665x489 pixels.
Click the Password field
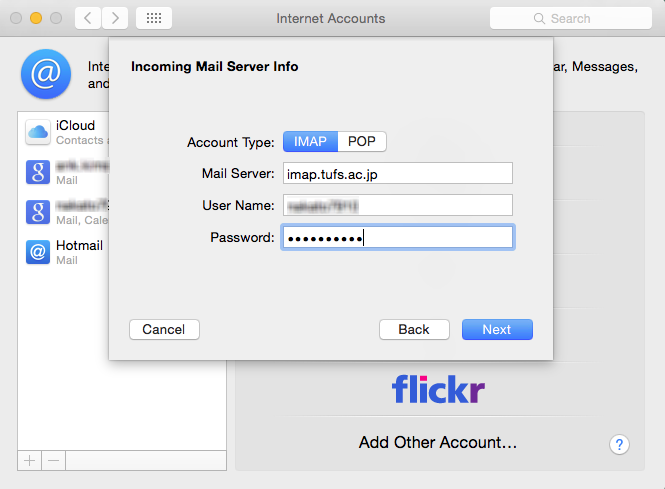398,237
